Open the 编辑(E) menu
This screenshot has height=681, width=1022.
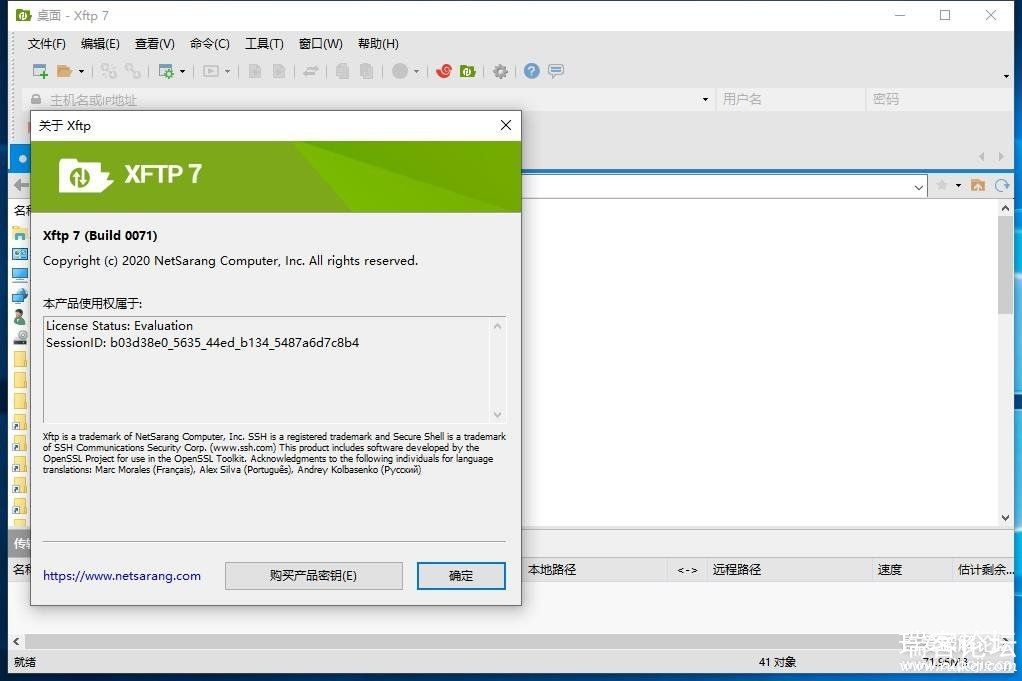[x=100, y=44]
